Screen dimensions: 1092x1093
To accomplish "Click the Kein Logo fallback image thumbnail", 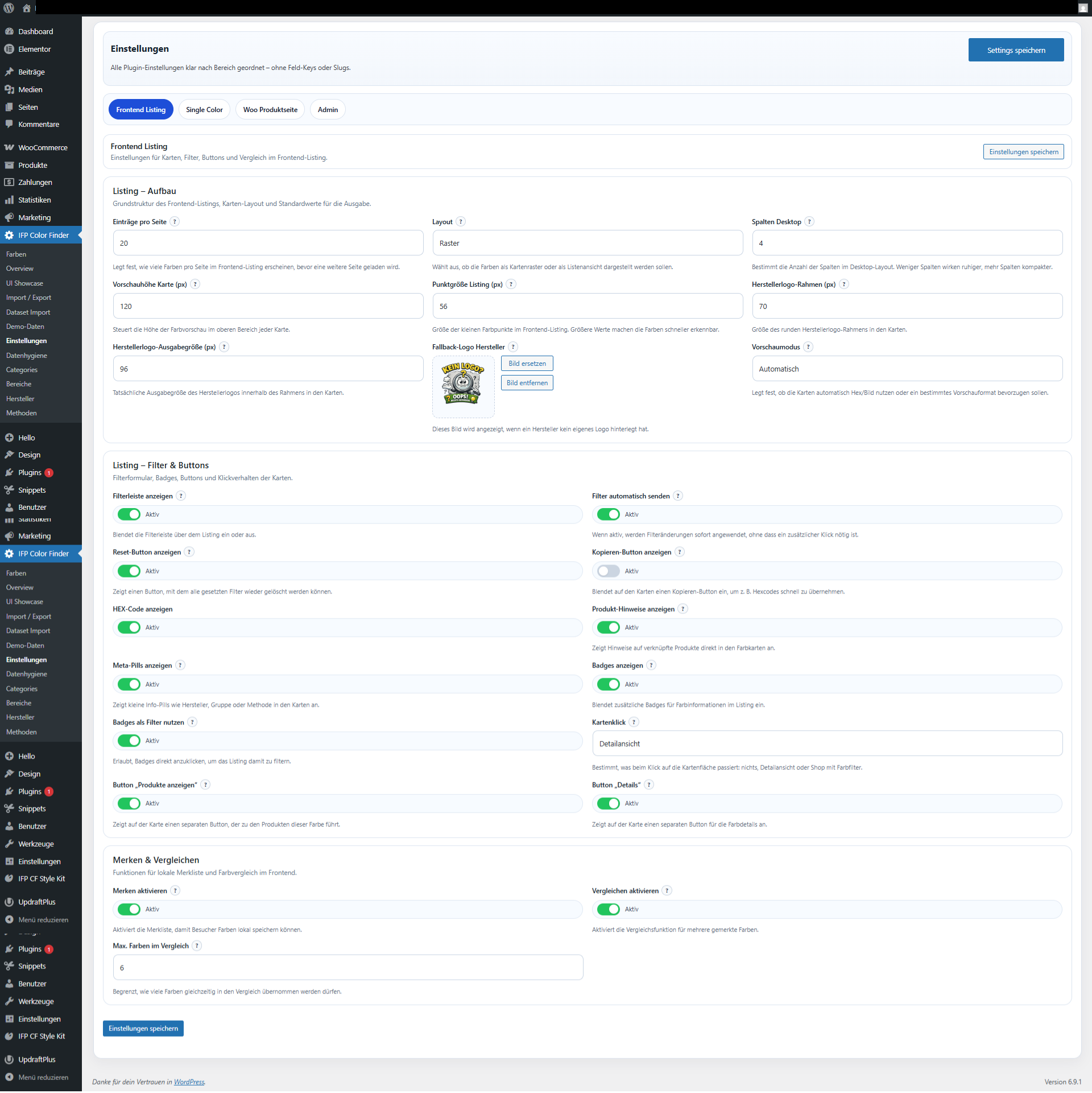I will pos(463,384).
